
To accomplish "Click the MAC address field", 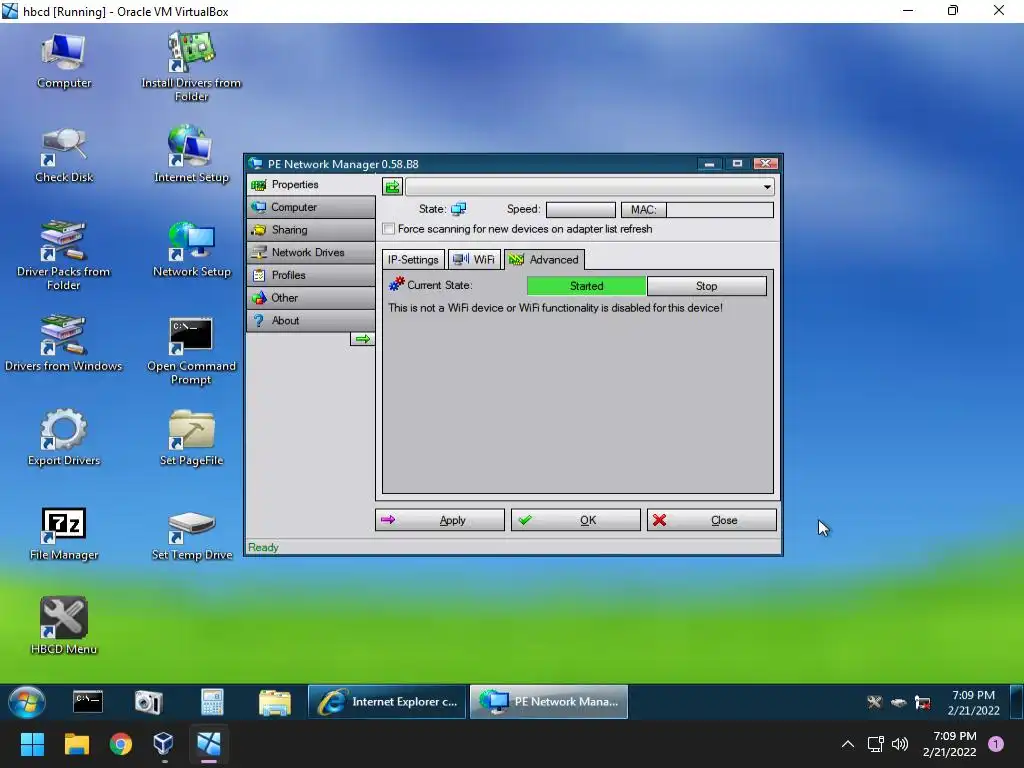I will click(x=720, y=210).
